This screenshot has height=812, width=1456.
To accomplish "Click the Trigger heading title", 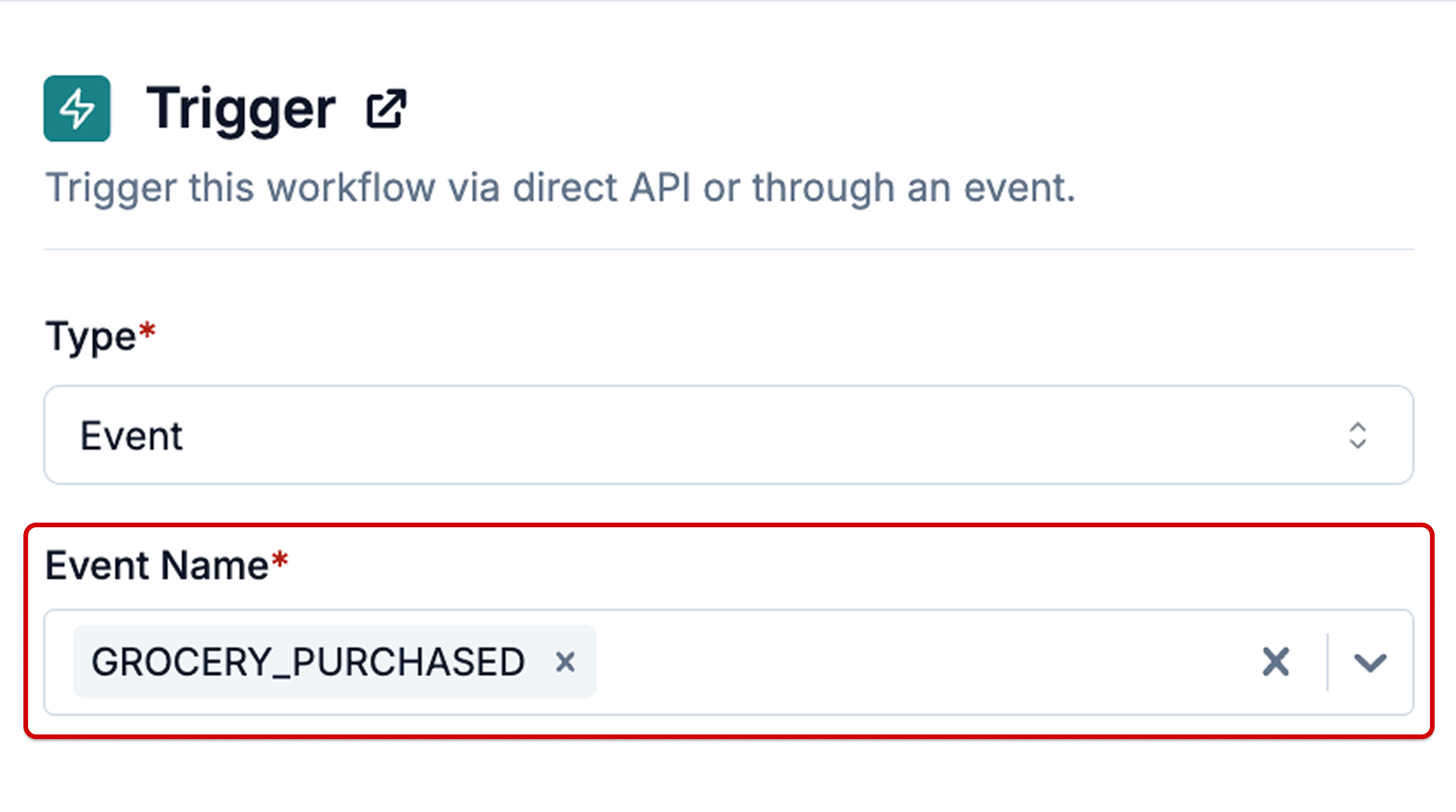I will point(241,109).
